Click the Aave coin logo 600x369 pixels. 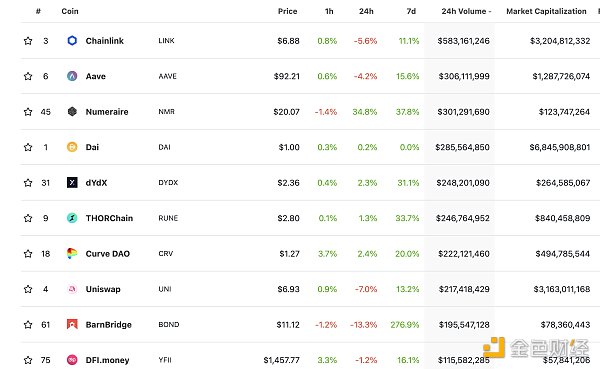72,76
